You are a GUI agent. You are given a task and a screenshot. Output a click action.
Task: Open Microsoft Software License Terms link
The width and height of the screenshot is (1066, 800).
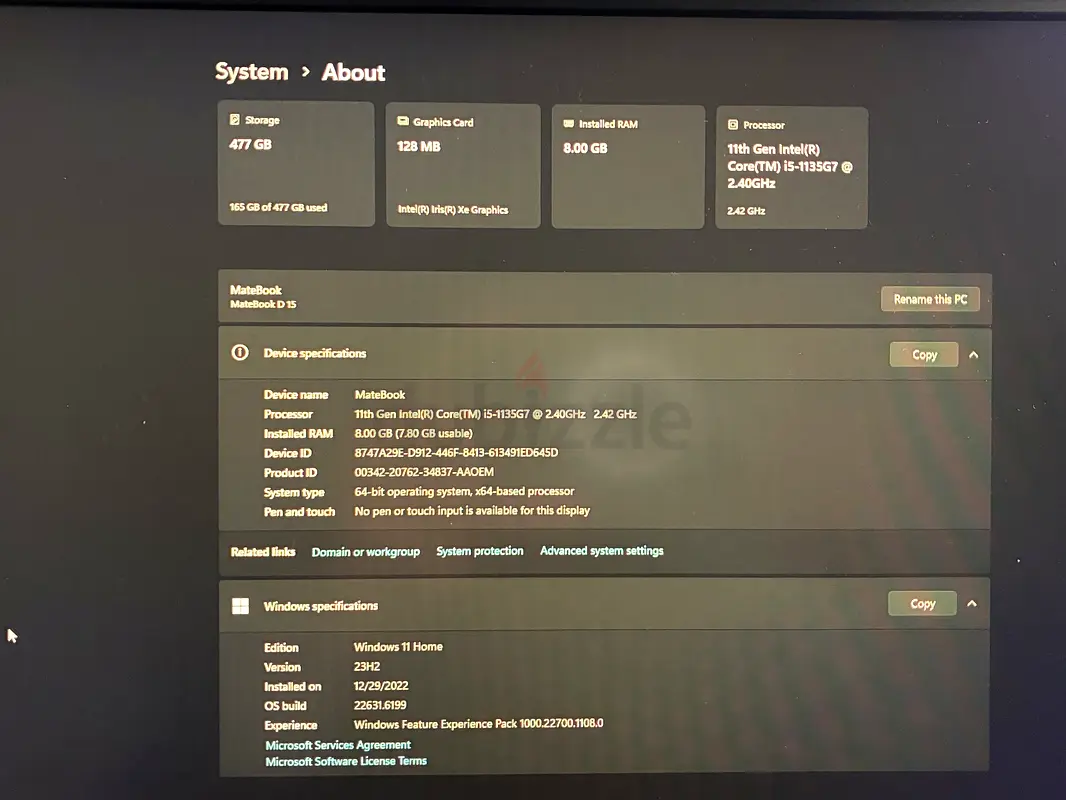tap(346, 761)
